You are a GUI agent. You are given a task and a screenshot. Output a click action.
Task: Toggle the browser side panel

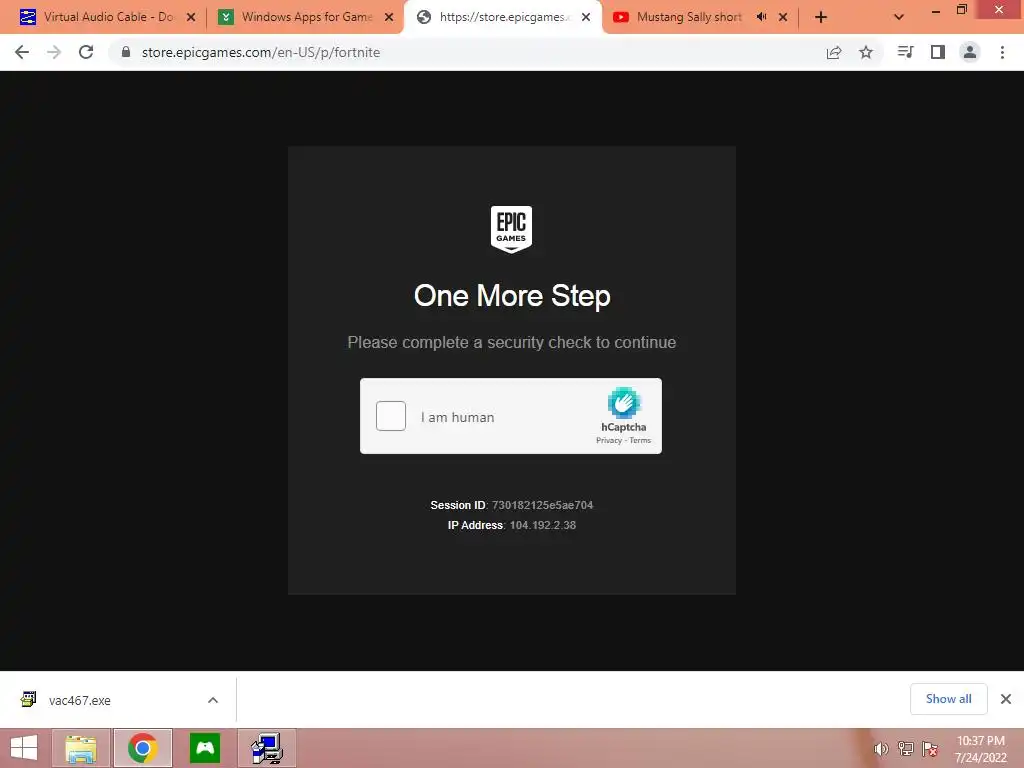pyautogui.click(x=938, y=52)
